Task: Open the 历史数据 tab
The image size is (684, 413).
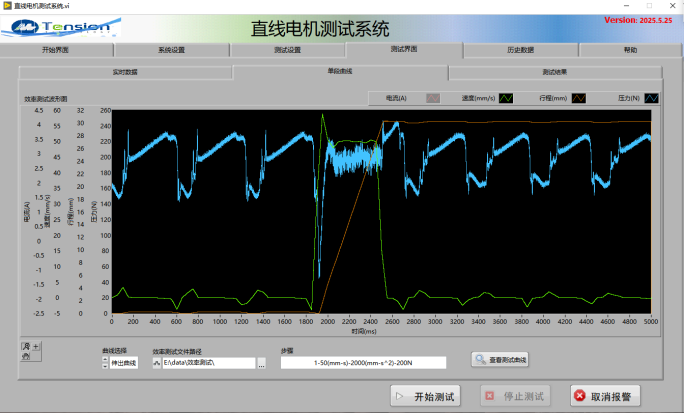Action: [x=520, y=50]
